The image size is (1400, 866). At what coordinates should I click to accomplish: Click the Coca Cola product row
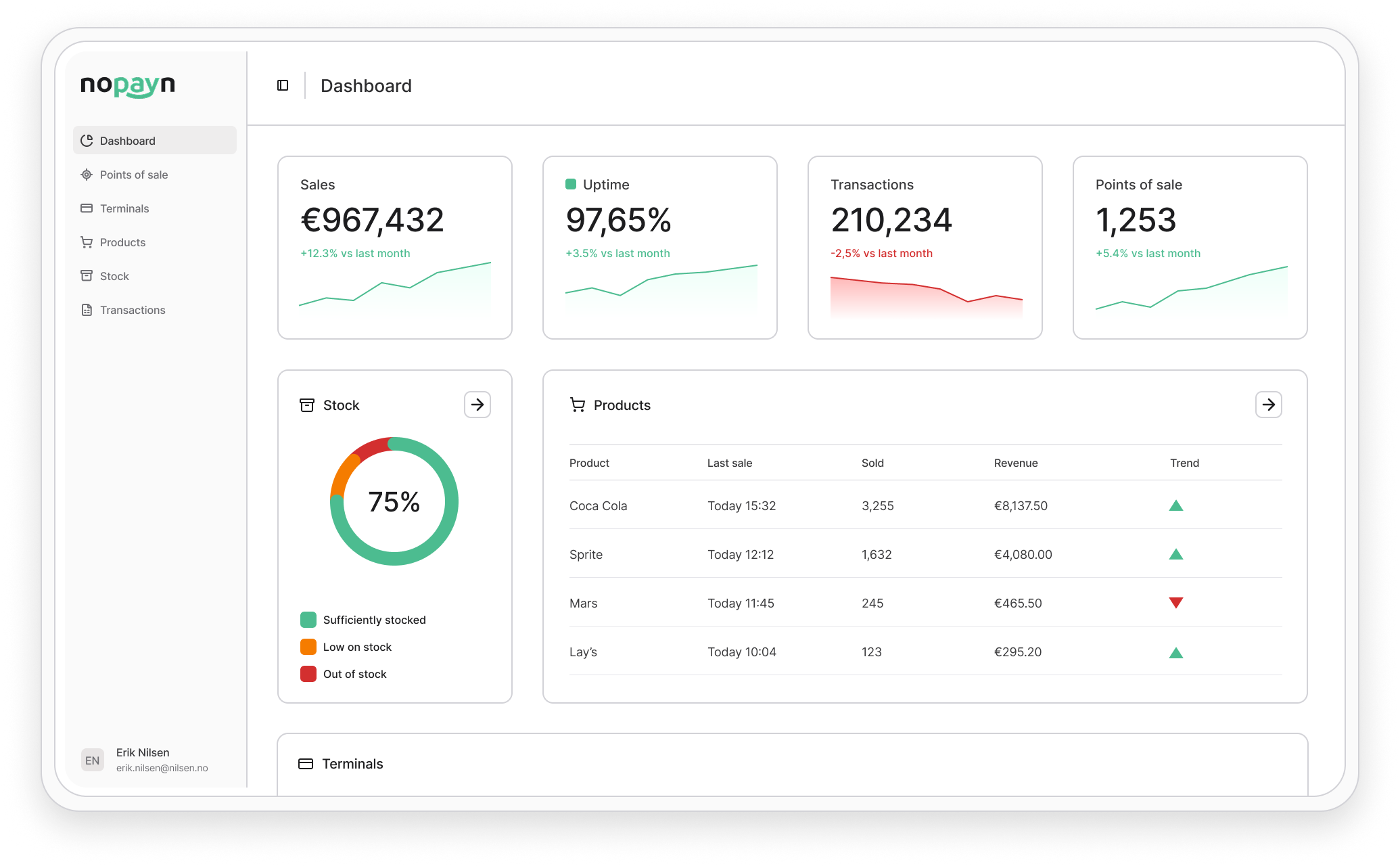tap(598, 506)
